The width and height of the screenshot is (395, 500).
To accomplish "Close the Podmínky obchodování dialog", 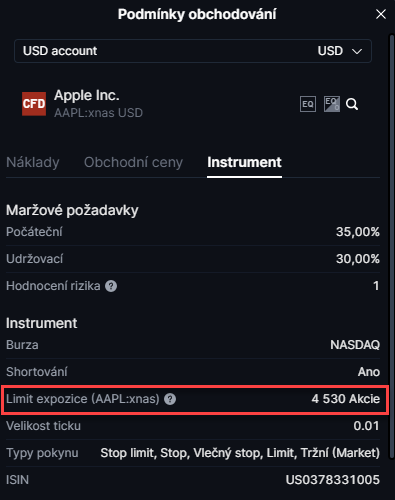I will click(381, 14).
